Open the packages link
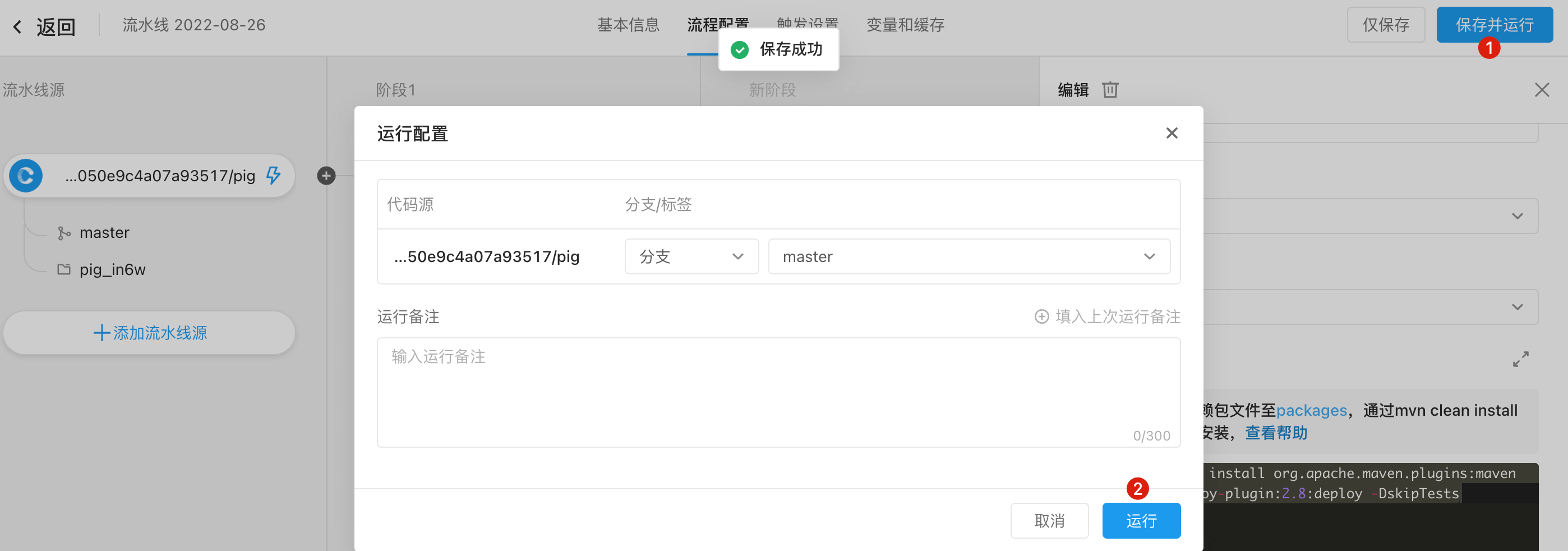 coord(1311,410)
